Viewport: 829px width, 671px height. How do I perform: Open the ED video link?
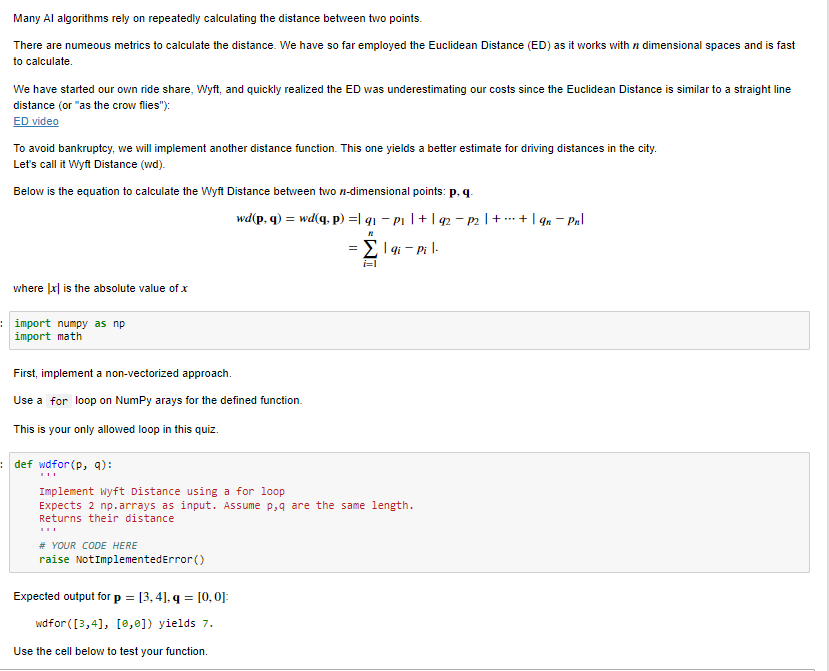coord(35,120)
